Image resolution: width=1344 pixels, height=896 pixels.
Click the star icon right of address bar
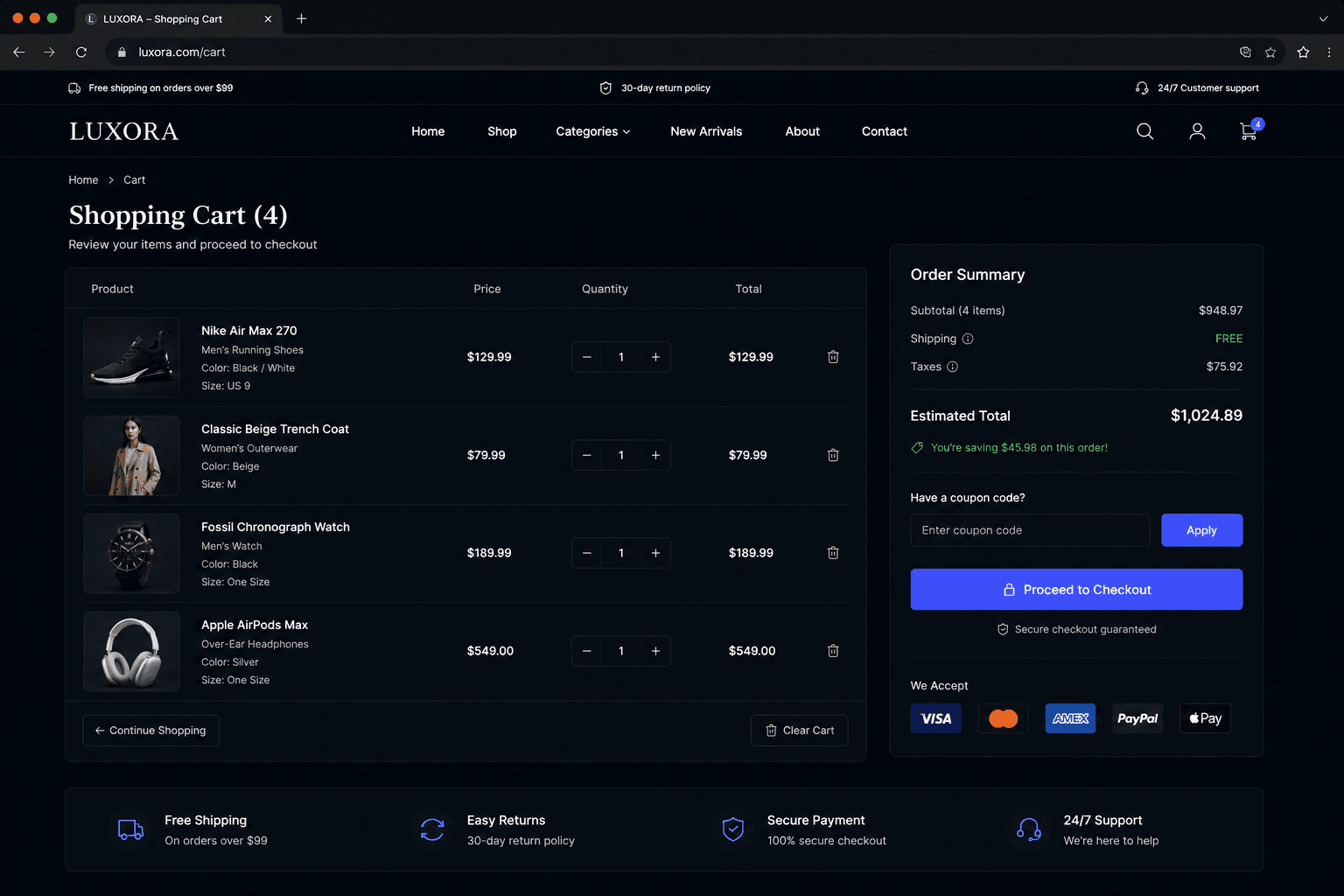point(1303,52)
